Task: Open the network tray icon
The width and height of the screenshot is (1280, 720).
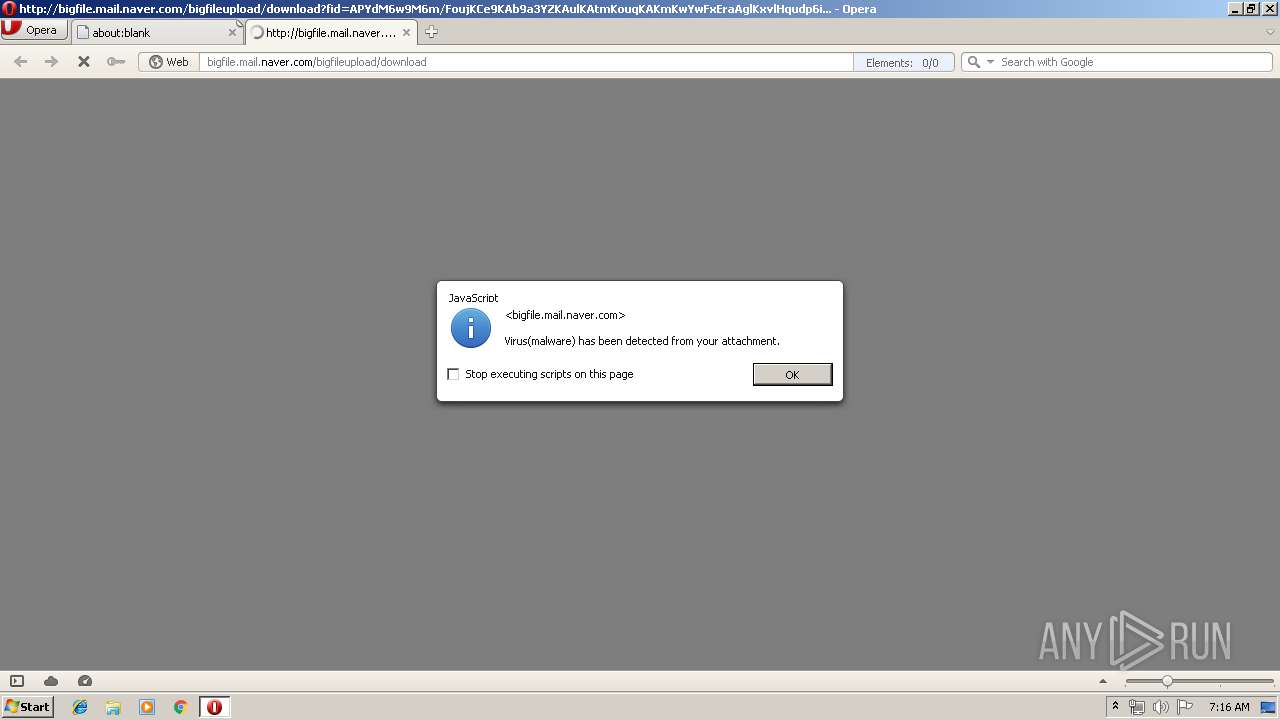Action: (x=1137, y=707)
